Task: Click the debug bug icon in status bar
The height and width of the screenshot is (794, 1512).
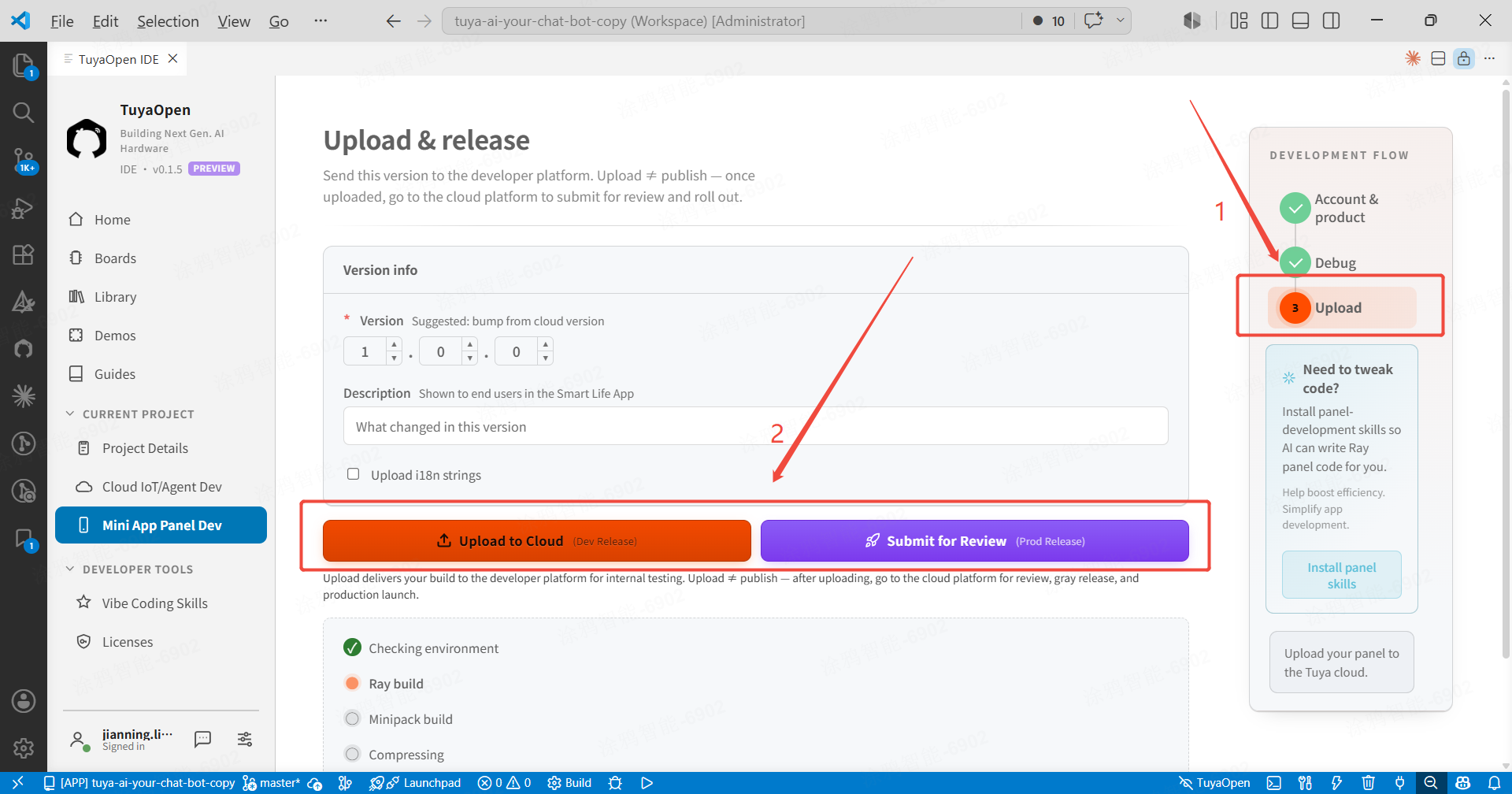Action: tap(616, 783)
